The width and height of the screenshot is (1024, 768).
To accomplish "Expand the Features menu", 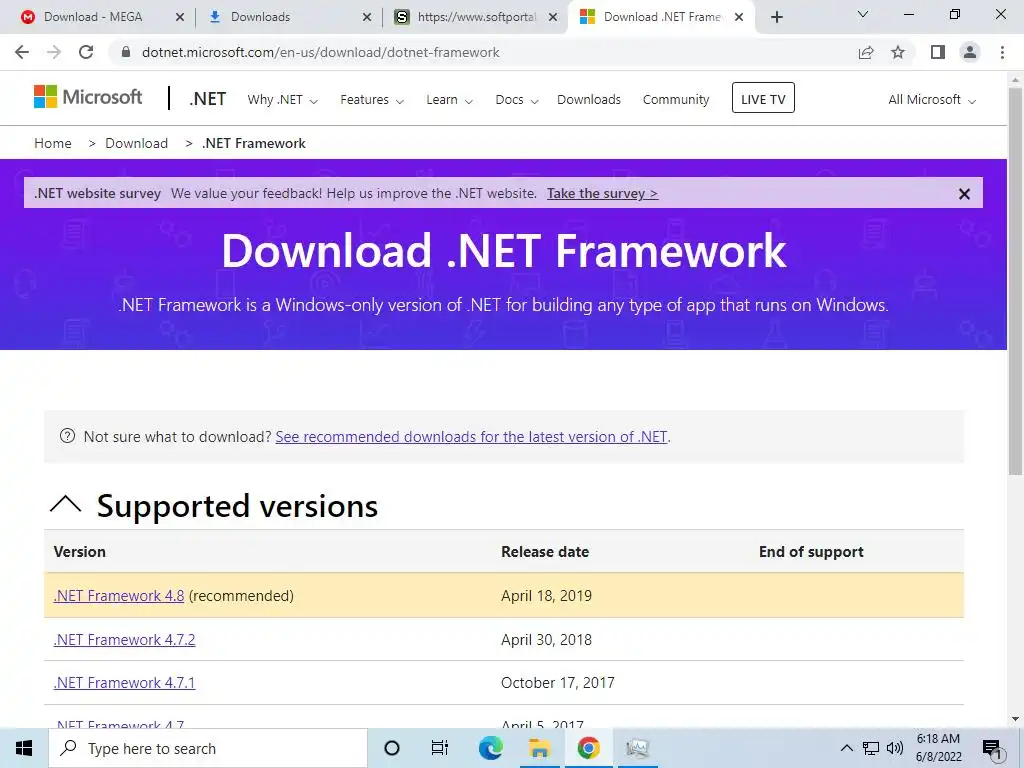I will [x=372, y=100].
